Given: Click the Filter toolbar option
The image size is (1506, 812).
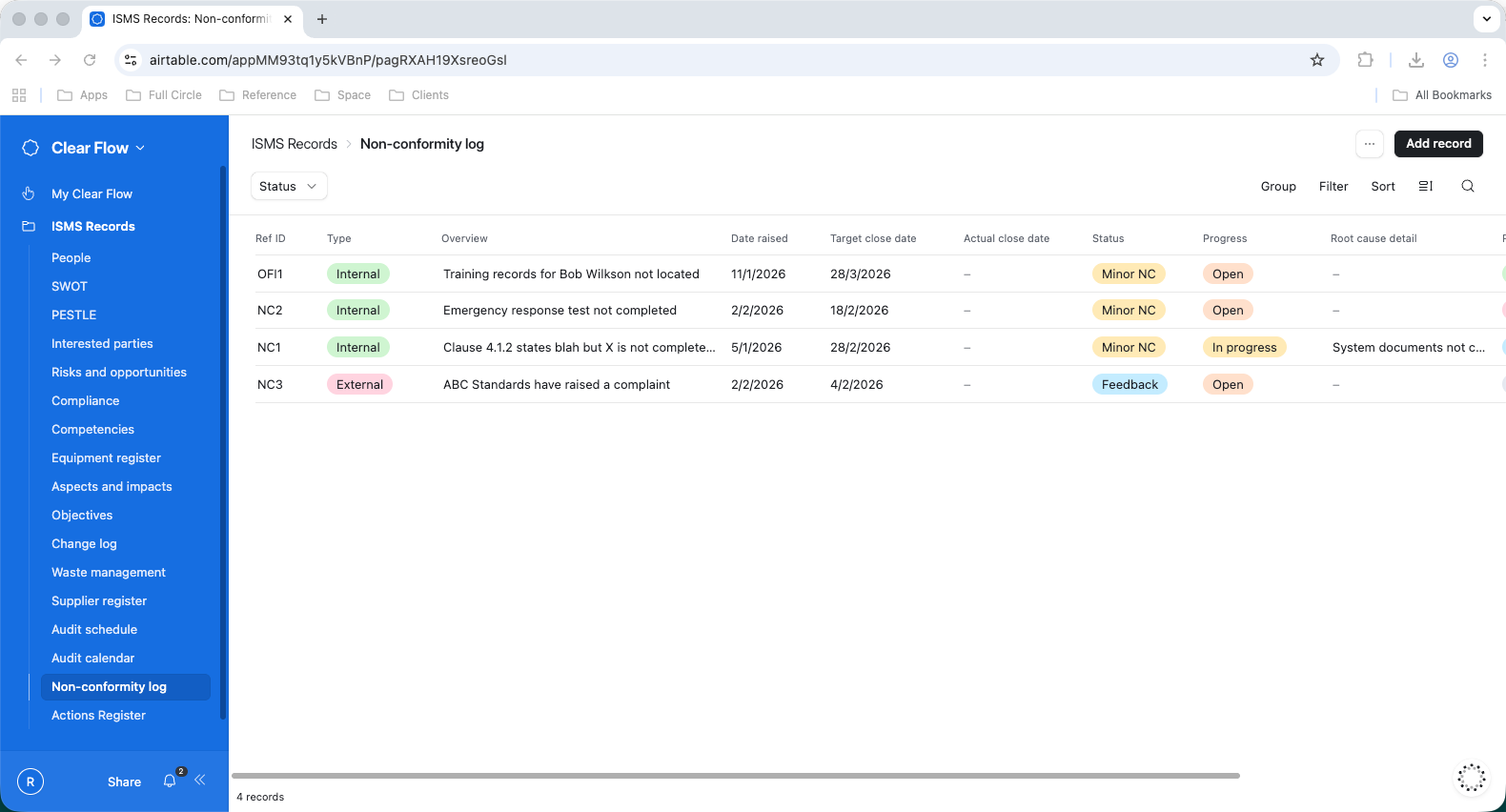Looking at the screenshot, I should pos(1333,187).
